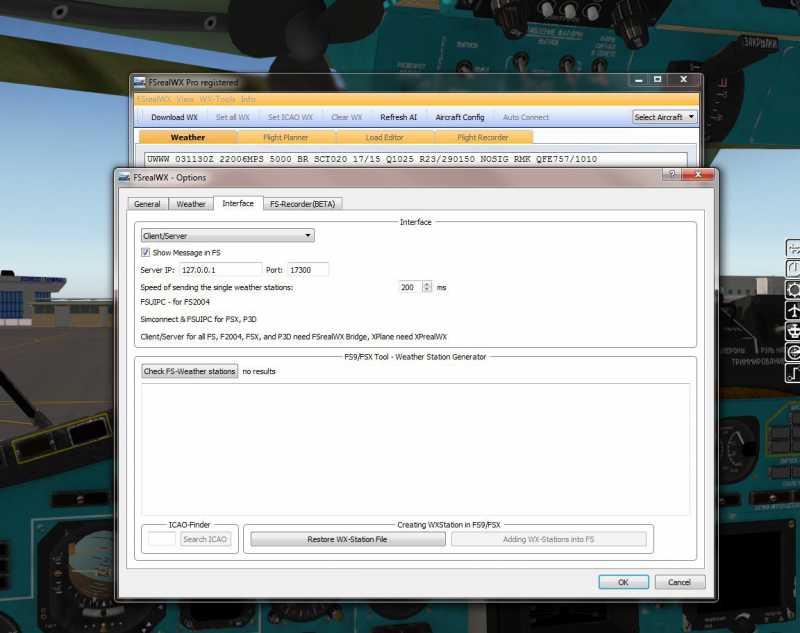Click the ICAO-Finder text field
Screen dimensions: 800x633
point(162,539)
